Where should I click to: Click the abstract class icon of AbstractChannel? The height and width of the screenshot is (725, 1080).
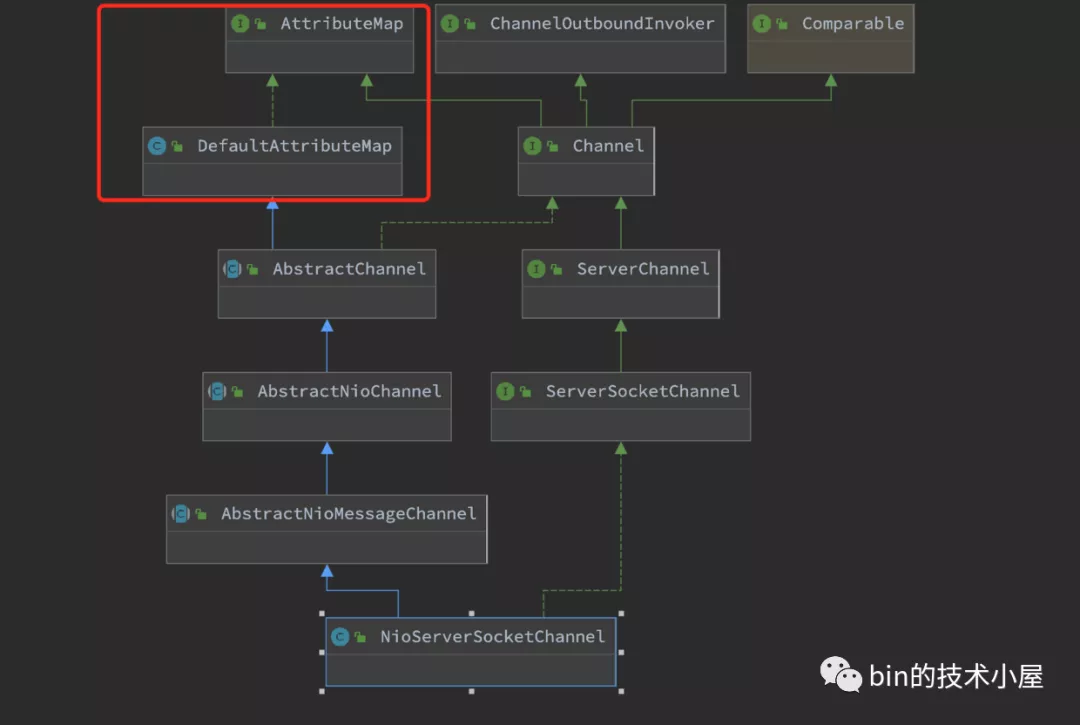point(232,269)
